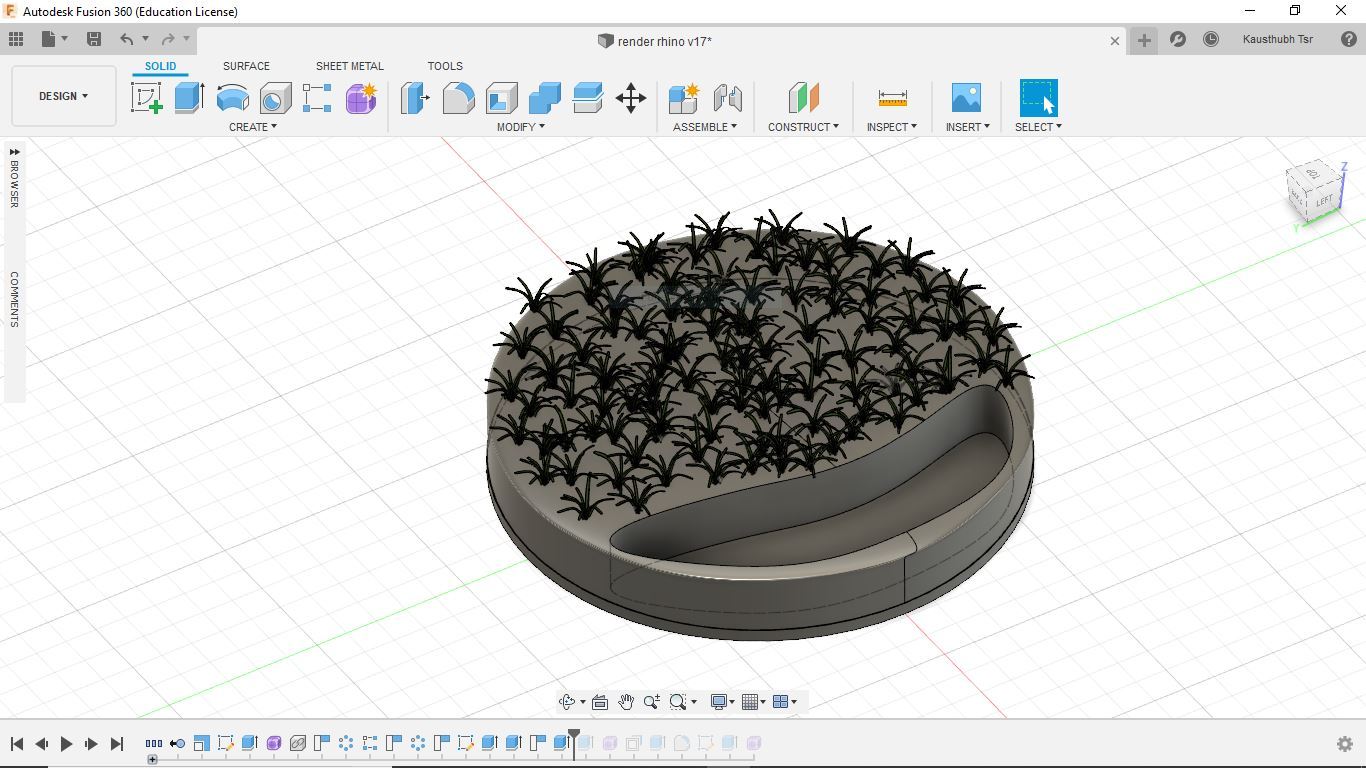Image resolution: width=1366 pixels, height=768 pixels.
Task: Click the New Component icon
Action: (684, 98)
